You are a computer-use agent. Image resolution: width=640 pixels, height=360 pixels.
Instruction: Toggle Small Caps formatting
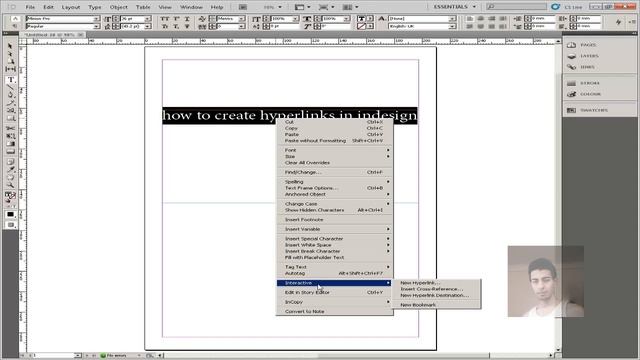click(x=164, y=26)
